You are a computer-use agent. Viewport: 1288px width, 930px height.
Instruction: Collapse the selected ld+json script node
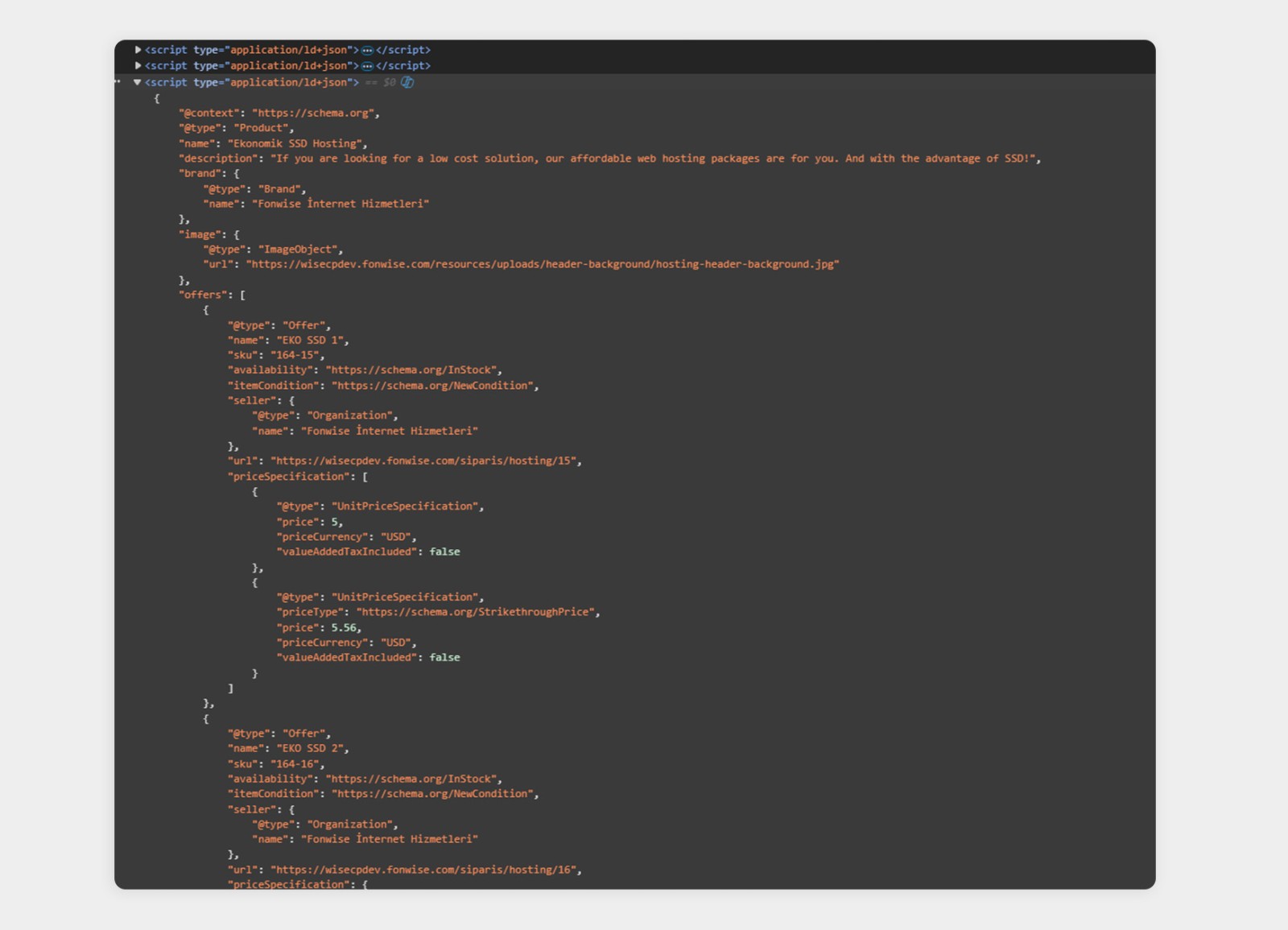coord(138,82)
